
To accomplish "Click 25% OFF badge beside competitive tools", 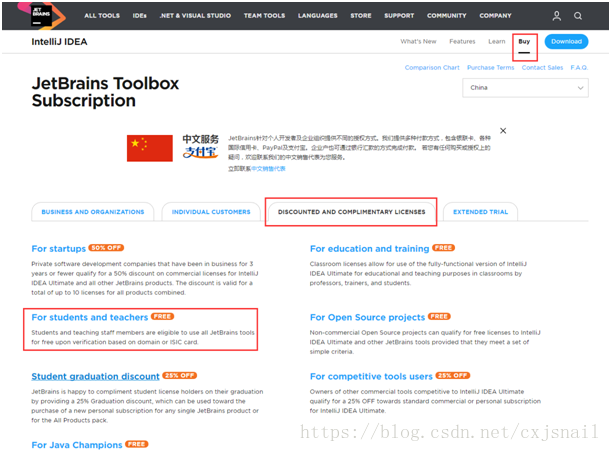I will [x=453, y=376].
